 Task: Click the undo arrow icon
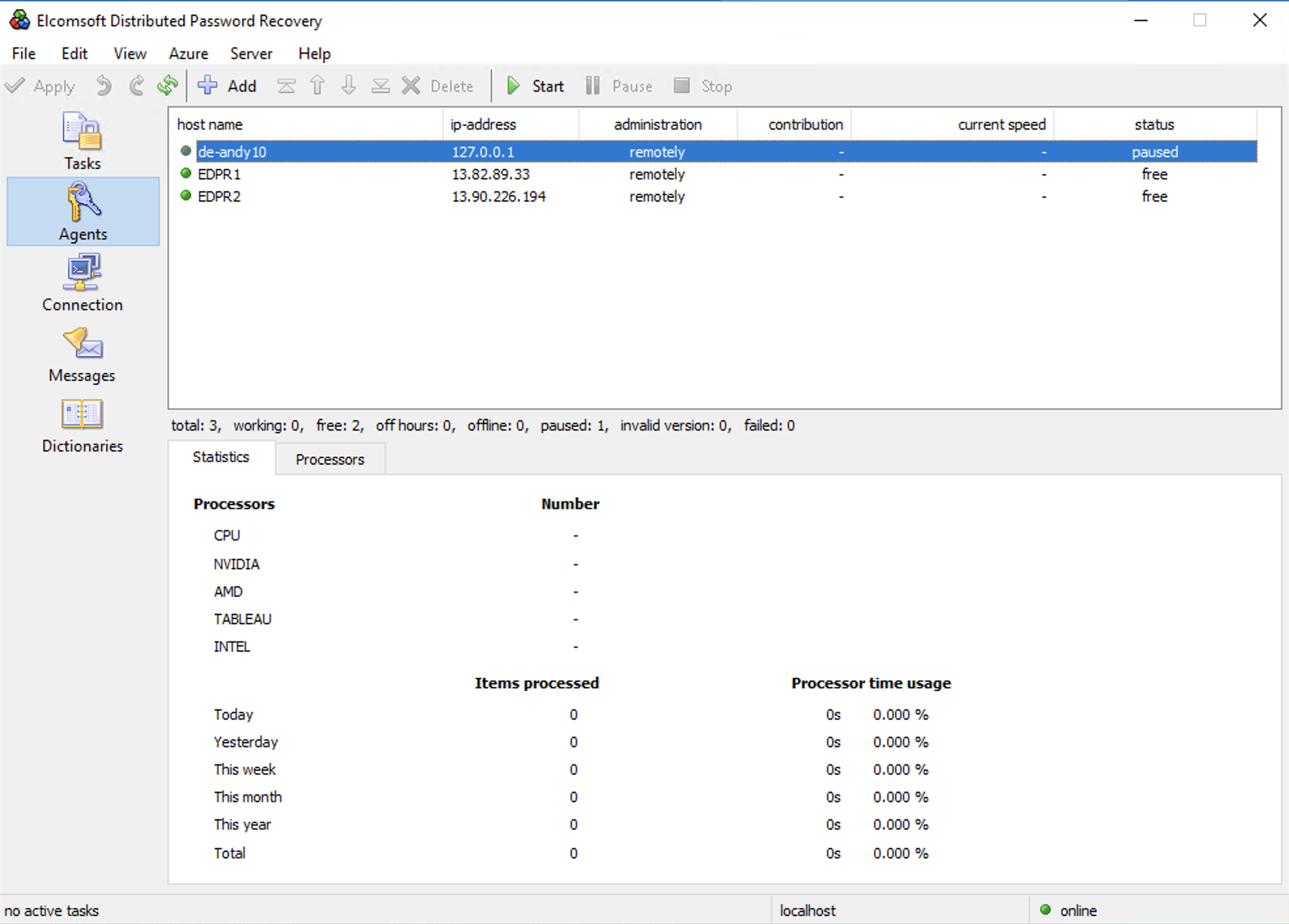[103, 86]
